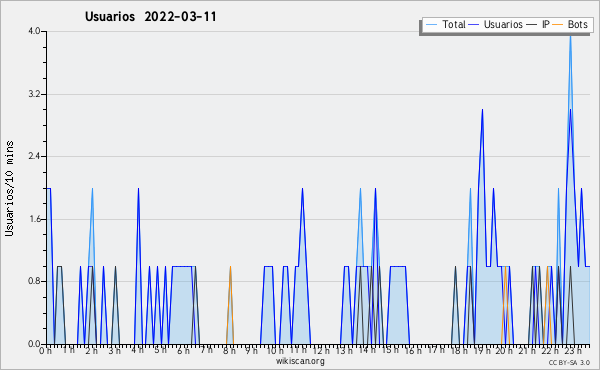
Task: Click the 19 h axis label
Action: point(482,351)
